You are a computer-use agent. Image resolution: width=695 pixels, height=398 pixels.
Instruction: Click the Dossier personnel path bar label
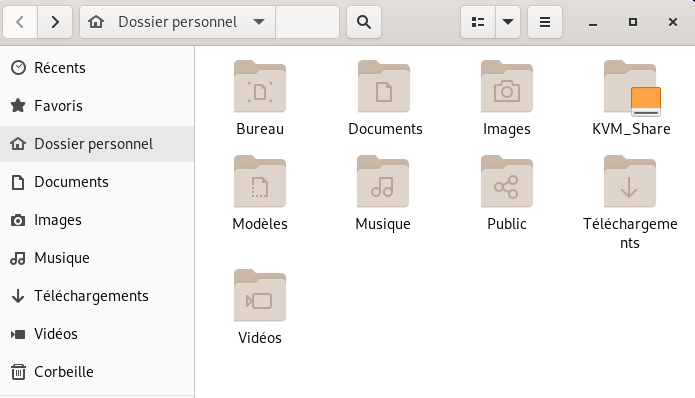point(178,22)
